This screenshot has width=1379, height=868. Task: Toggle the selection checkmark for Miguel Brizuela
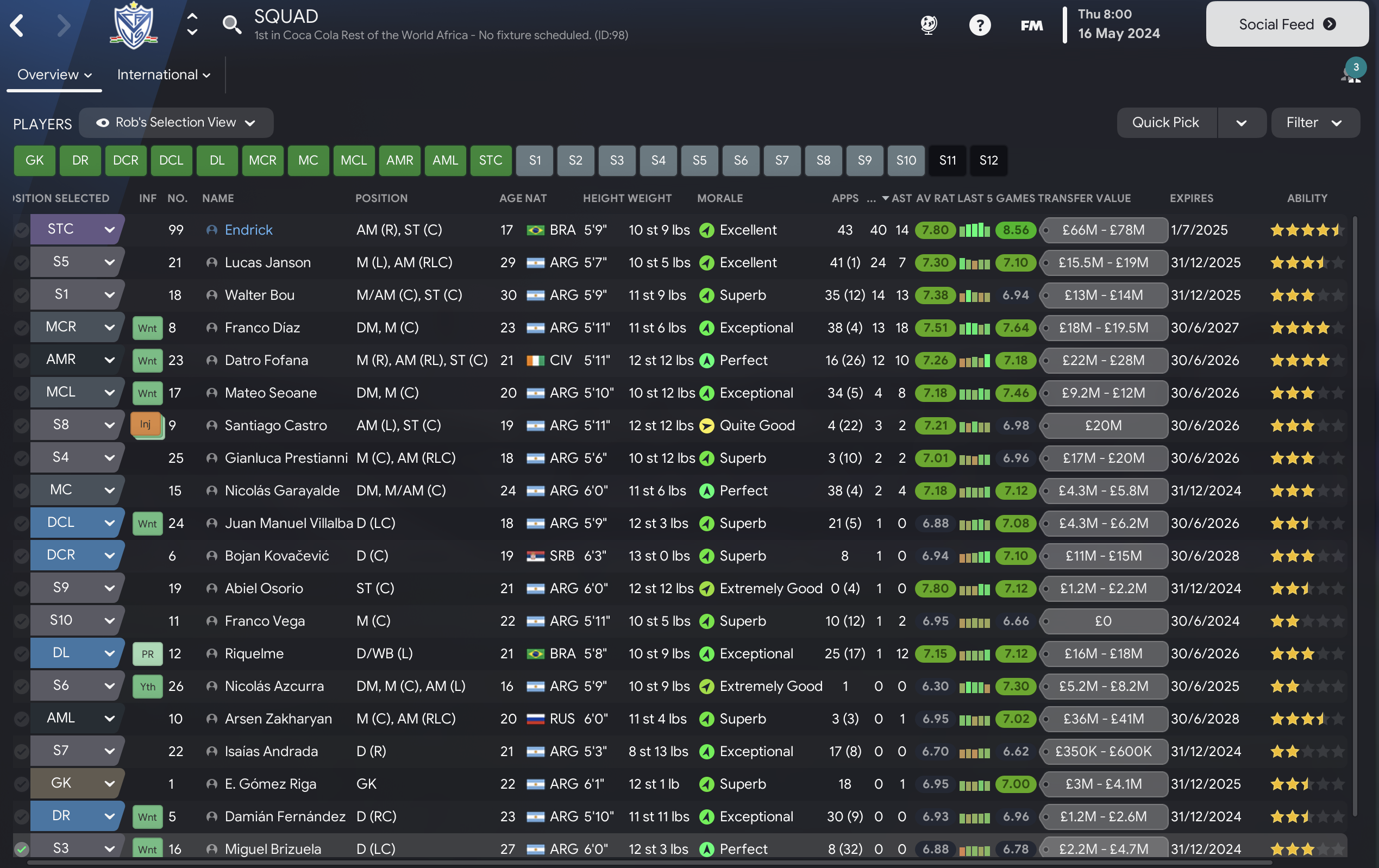[21, 848]
